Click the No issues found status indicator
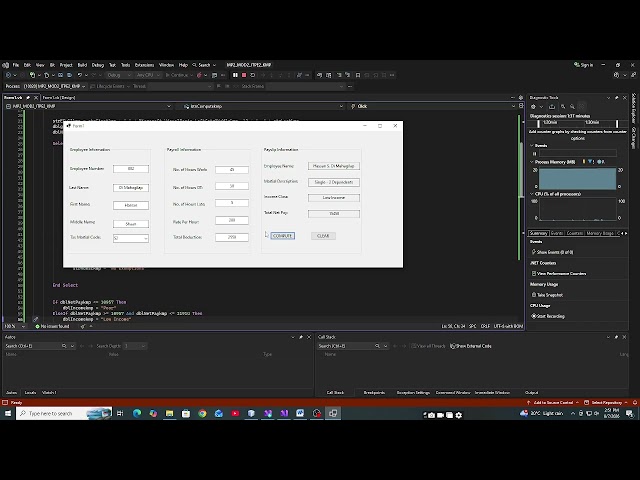Image resolution: width=640 pixels, height=480 pixels. tap(52, 326)
